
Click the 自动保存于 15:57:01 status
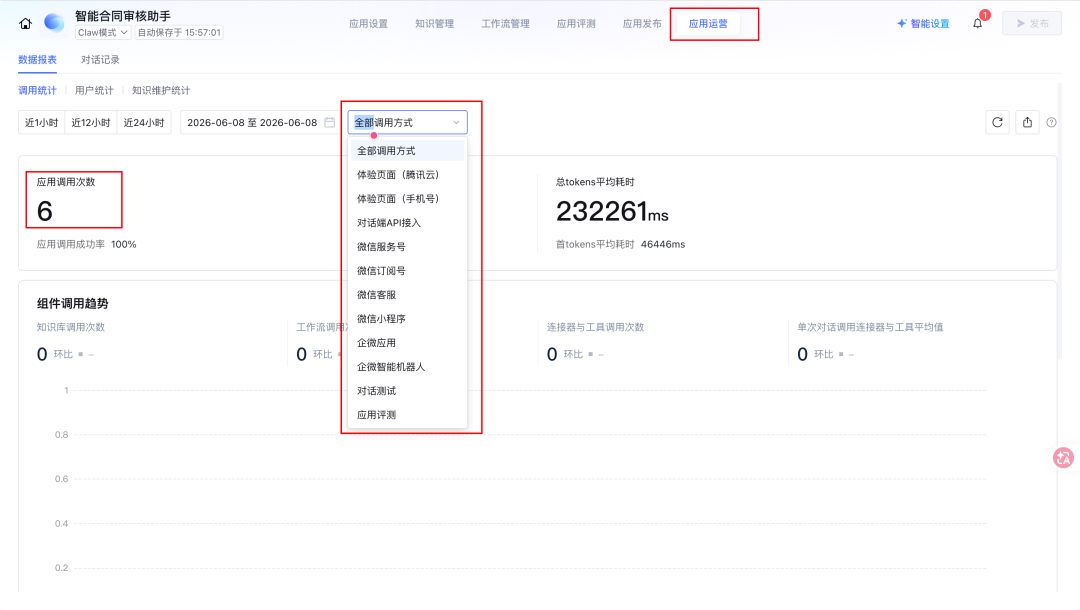179,32
